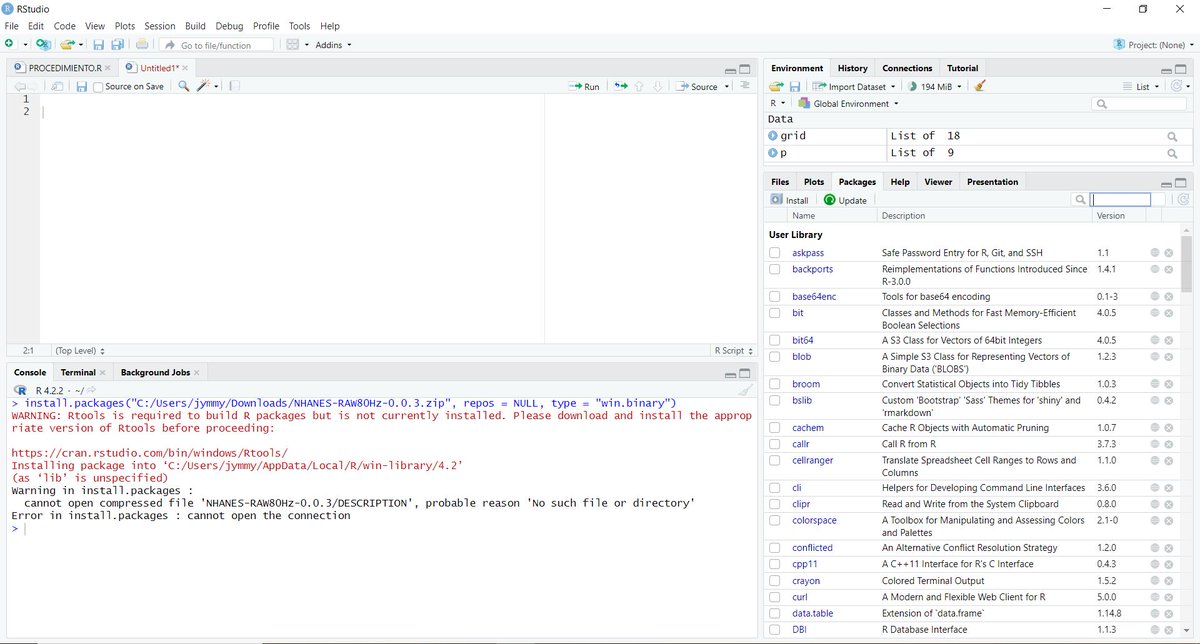Open the Session menu
Image resolution: width=1200 pixels, height=644 pixels.
159,26
